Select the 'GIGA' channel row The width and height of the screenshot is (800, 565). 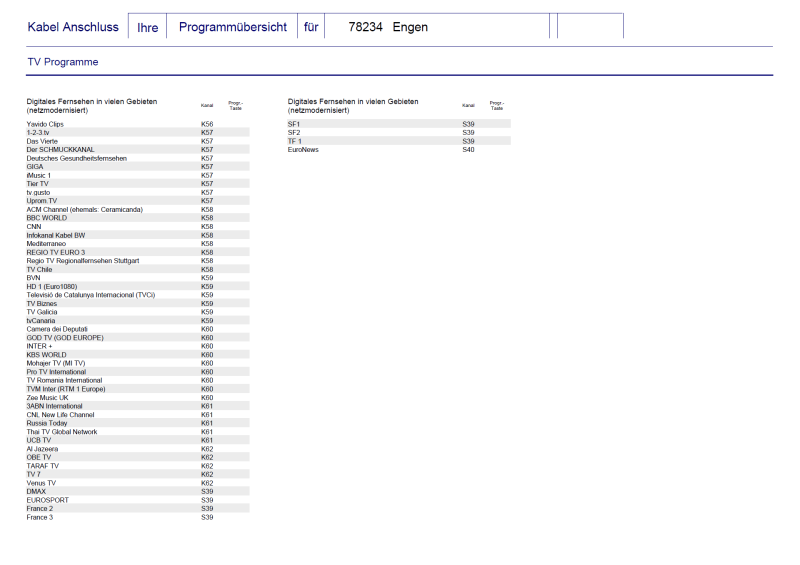pyautogui.click(x=138, y=167)
